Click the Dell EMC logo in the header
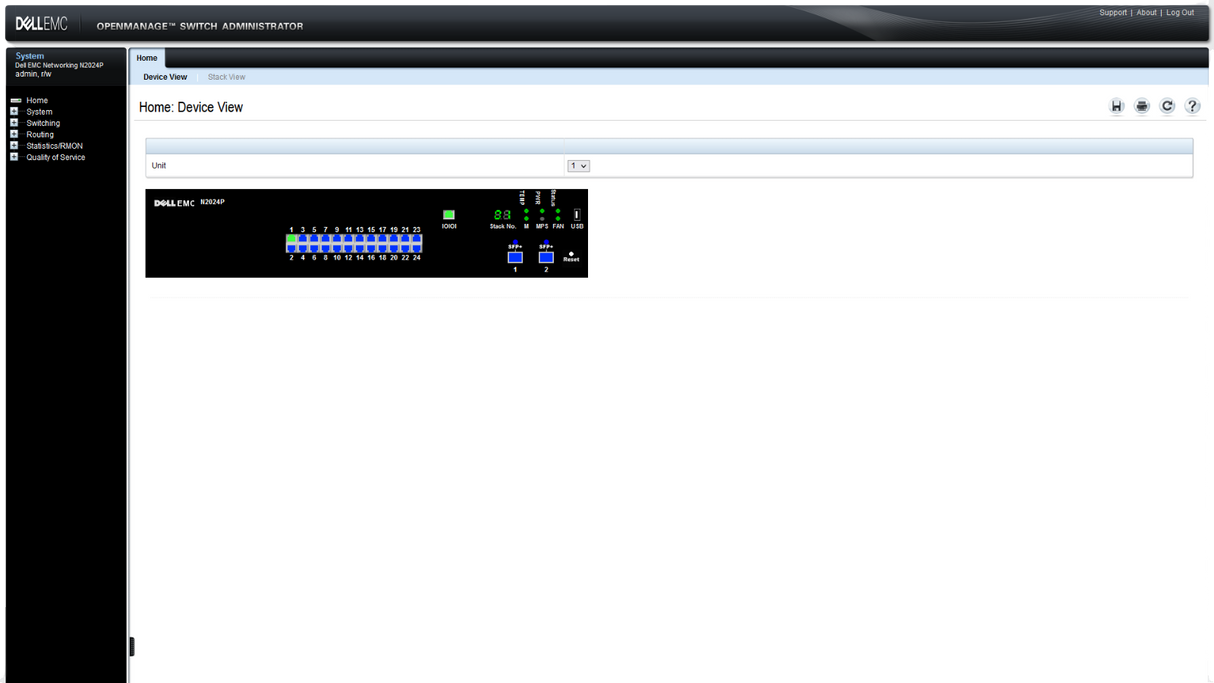 (x=41, y=24)
